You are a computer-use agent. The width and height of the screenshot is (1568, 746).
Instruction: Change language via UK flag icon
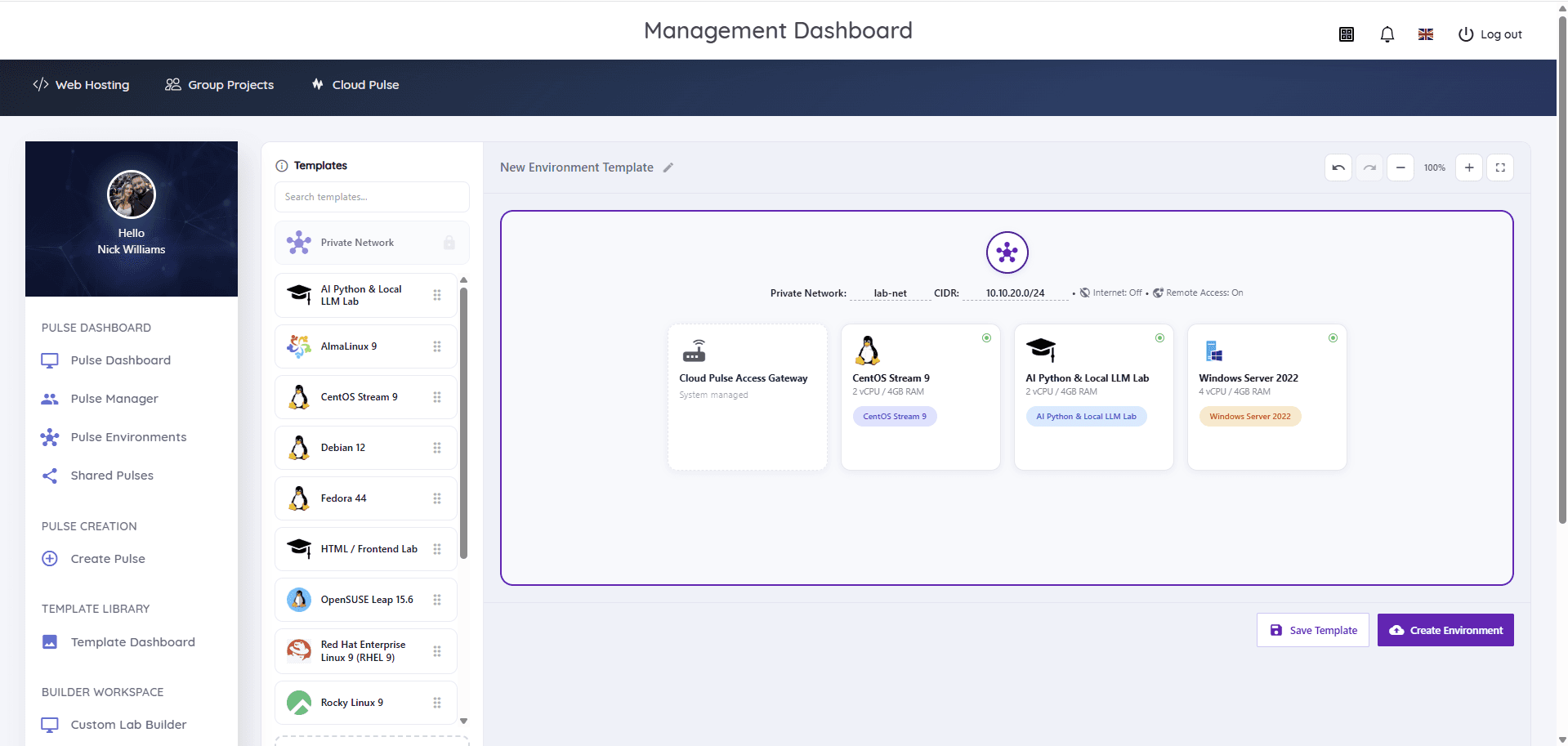(x=1426, y=34)
